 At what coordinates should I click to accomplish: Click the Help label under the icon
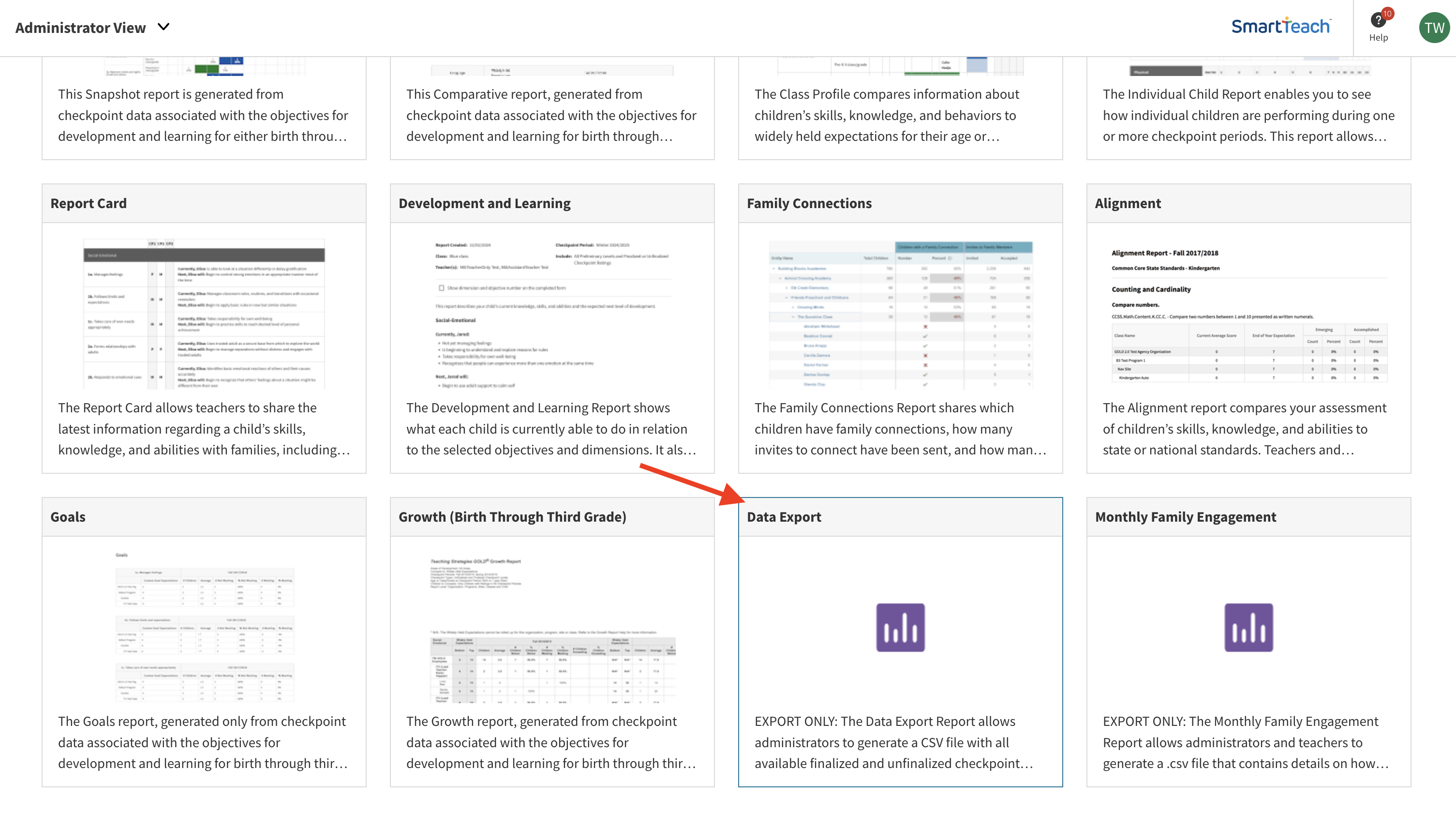coord(1378,37)
